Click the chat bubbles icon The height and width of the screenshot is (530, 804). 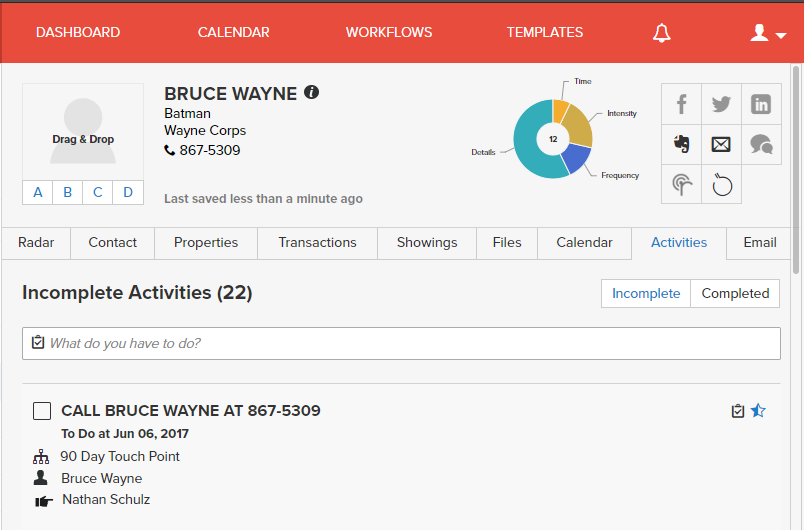point(761,144)
